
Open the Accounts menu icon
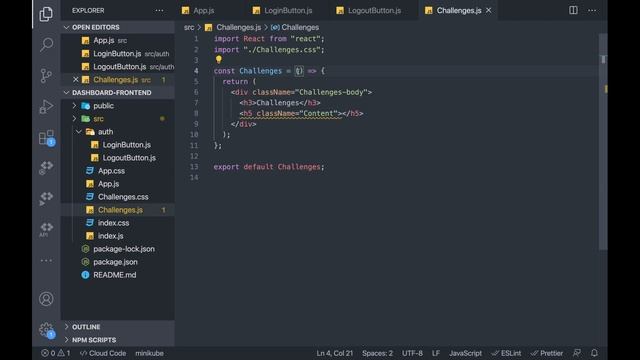coord(46,299)
